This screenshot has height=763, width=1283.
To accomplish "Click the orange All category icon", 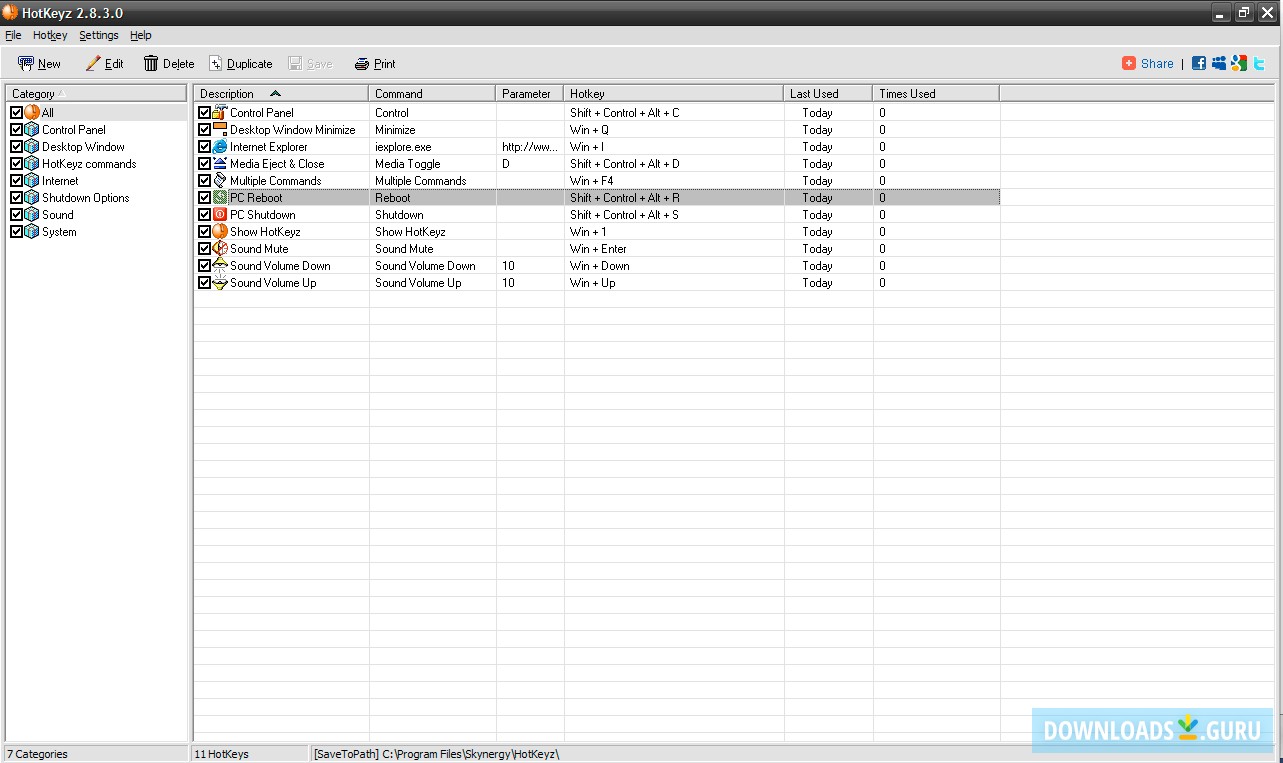I will point(32,113).
